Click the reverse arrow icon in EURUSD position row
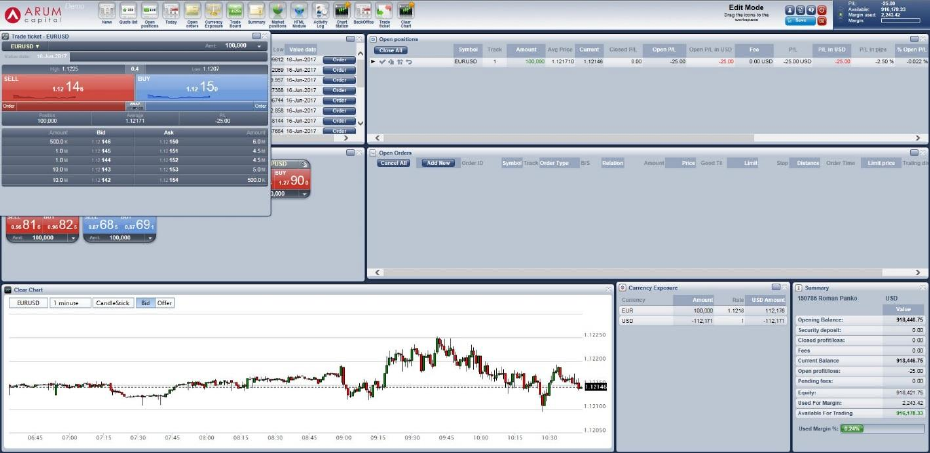The height and width of the screenshot is (453, 930). tap(409, 62)
